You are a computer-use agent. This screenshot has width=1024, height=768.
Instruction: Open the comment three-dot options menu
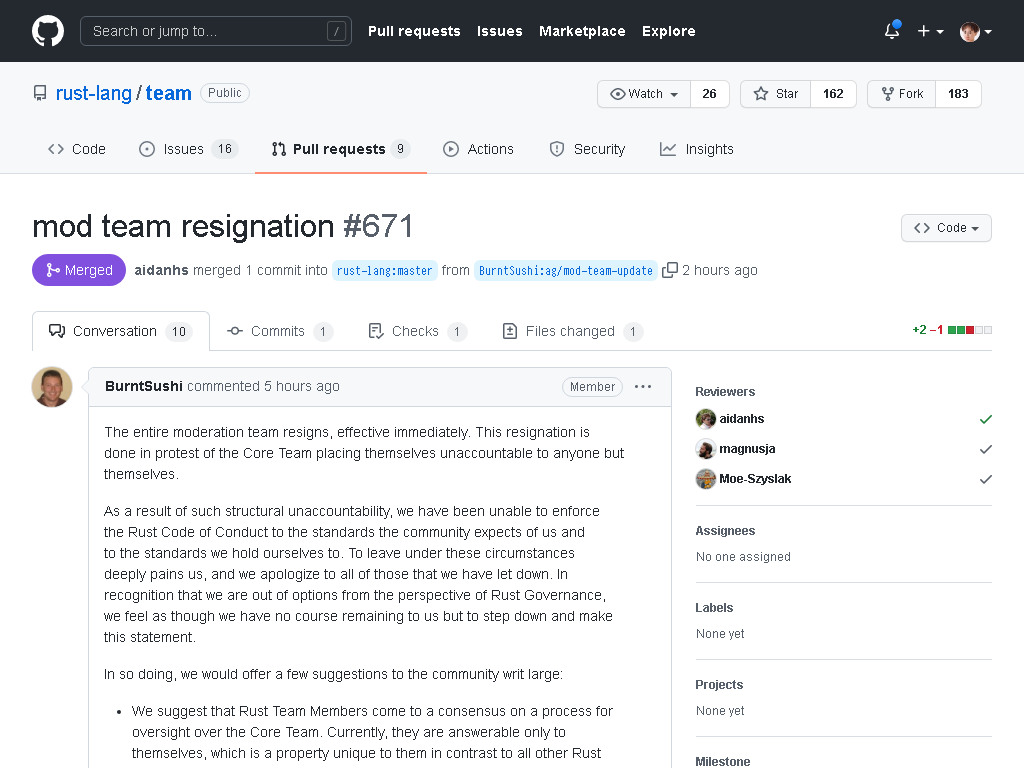click(643, 387)
